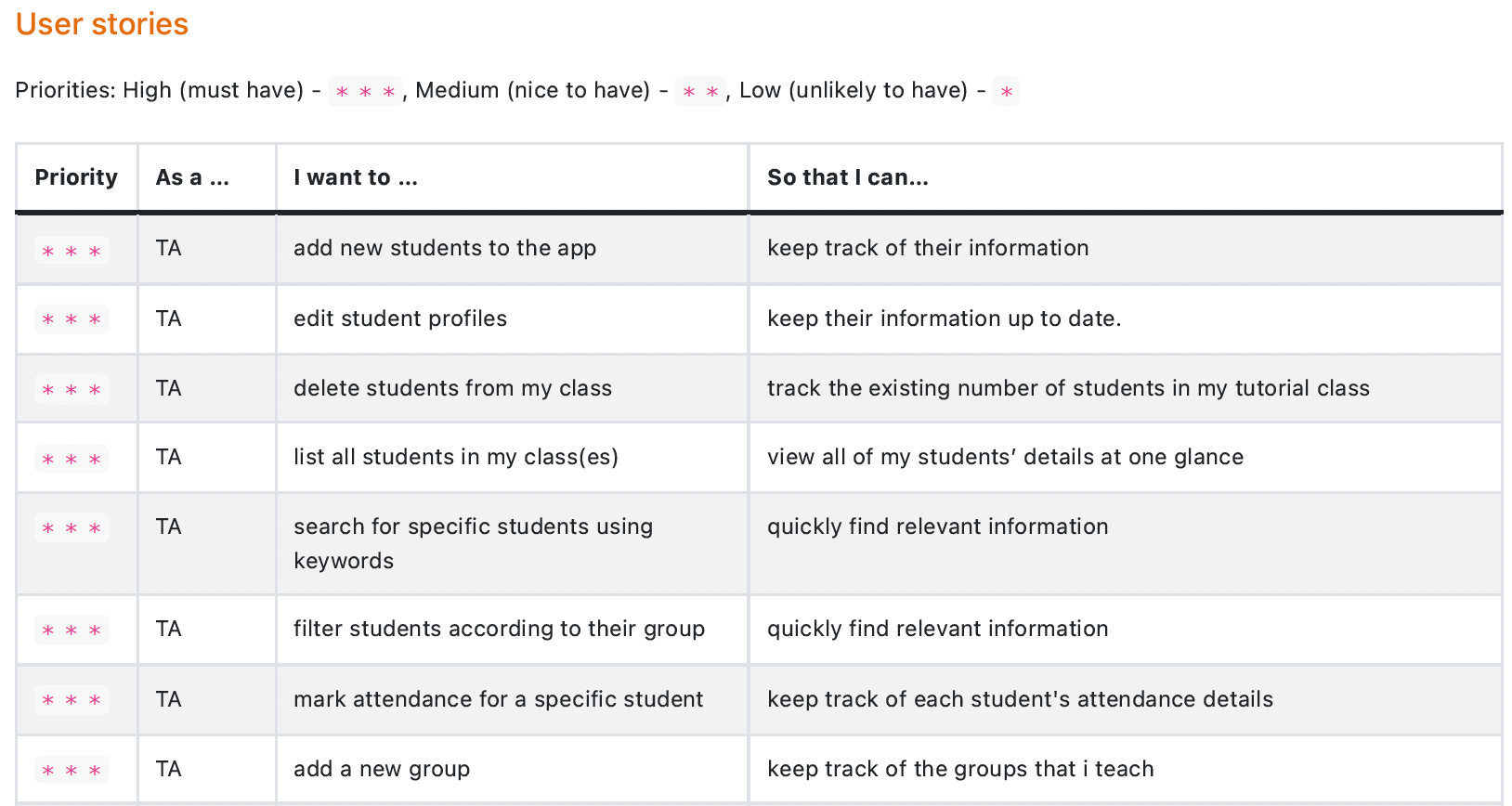Click "search for specific students using keywords" cell
Viewport: 1512px width, 806px height.
pyautogui.click(x=473, y=543)
